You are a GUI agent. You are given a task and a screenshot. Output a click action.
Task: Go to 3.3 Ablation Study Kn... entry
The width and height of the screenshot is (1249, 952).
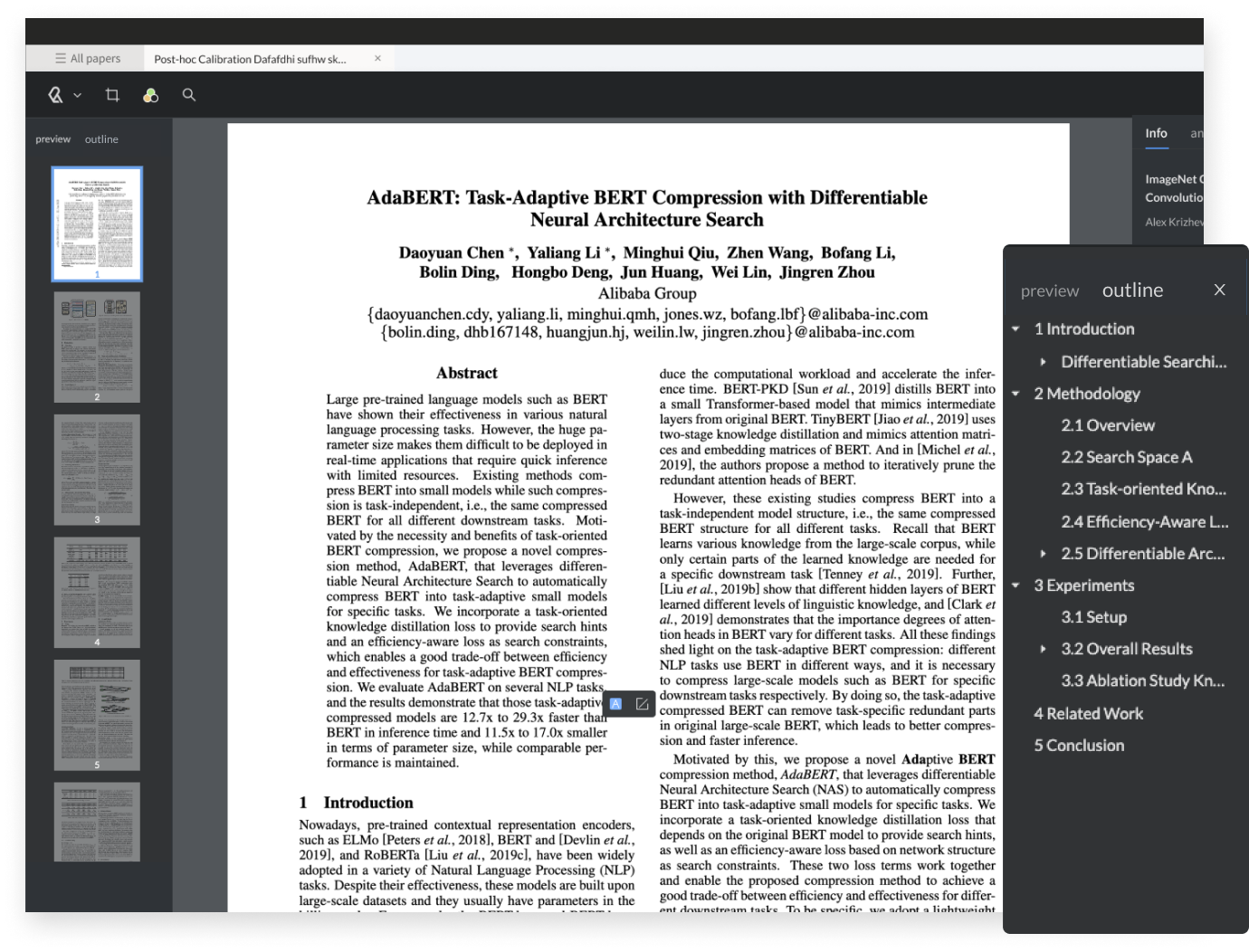pyautogui.click(x=1143, y=681)
